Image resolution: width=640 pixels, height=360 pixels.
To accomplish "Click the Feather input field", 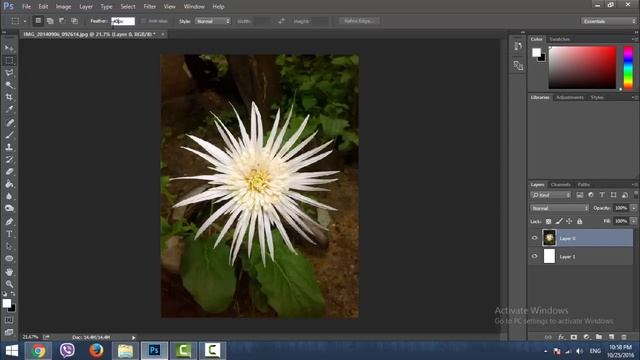I will point(123,21).
